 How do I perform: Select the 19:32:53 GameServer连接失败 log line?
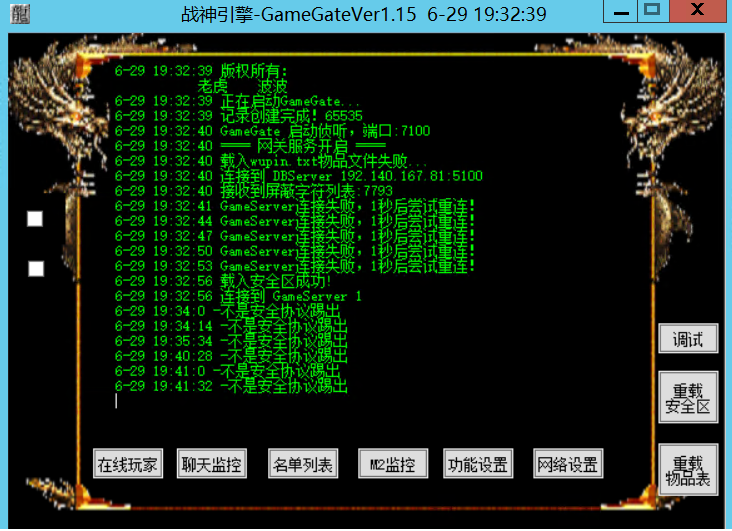(295, 266)
